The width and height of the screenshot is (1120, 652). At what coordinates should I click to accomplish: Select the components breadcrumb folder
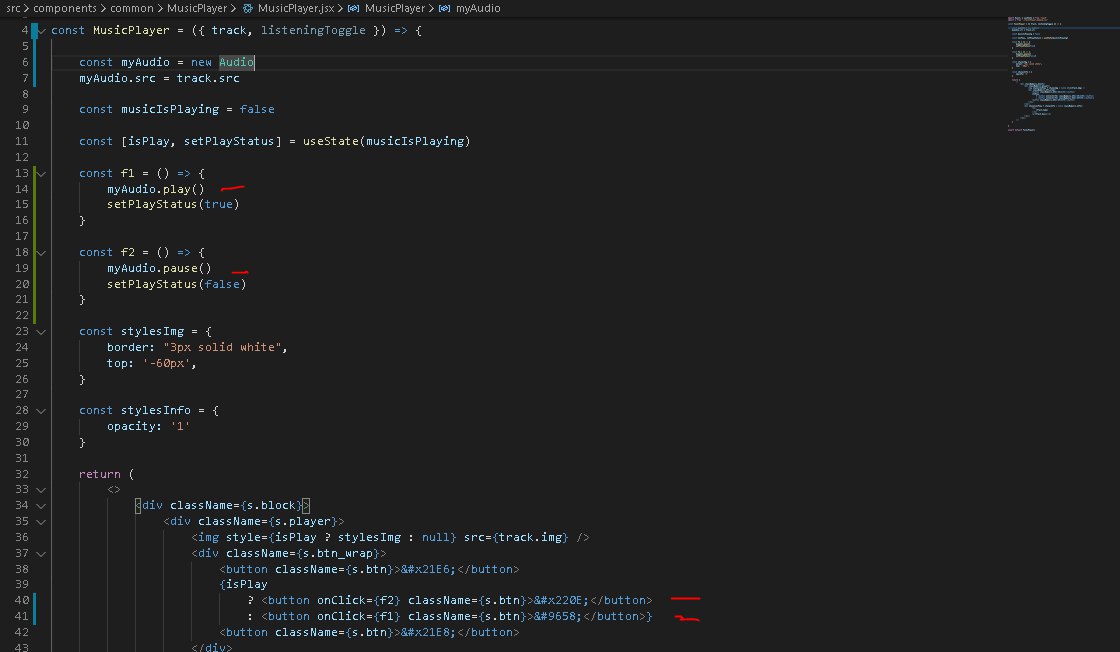[66, 8]
